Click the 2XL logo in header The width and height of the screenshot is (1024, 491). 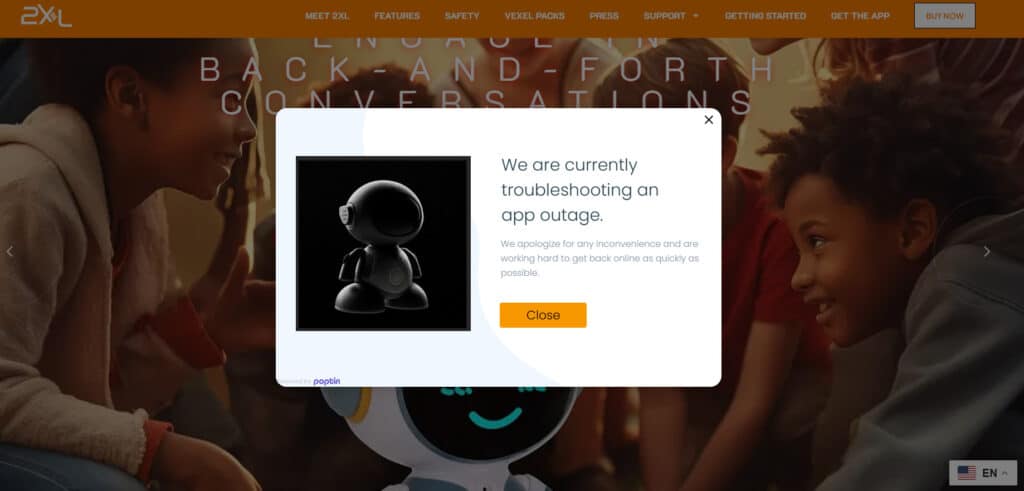(46, 16)
